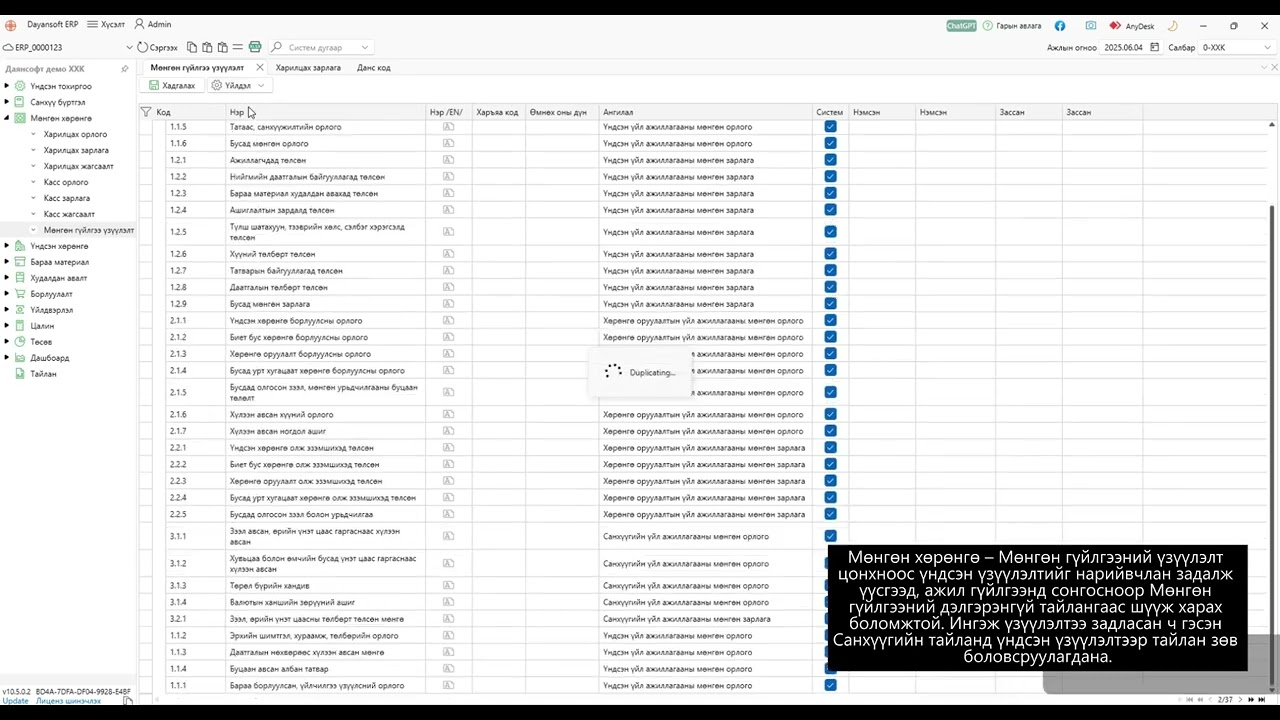1280x720 pixels.
Task: Open Харилцах орлого in the sidebar
Action: click(x=75, y=134)
